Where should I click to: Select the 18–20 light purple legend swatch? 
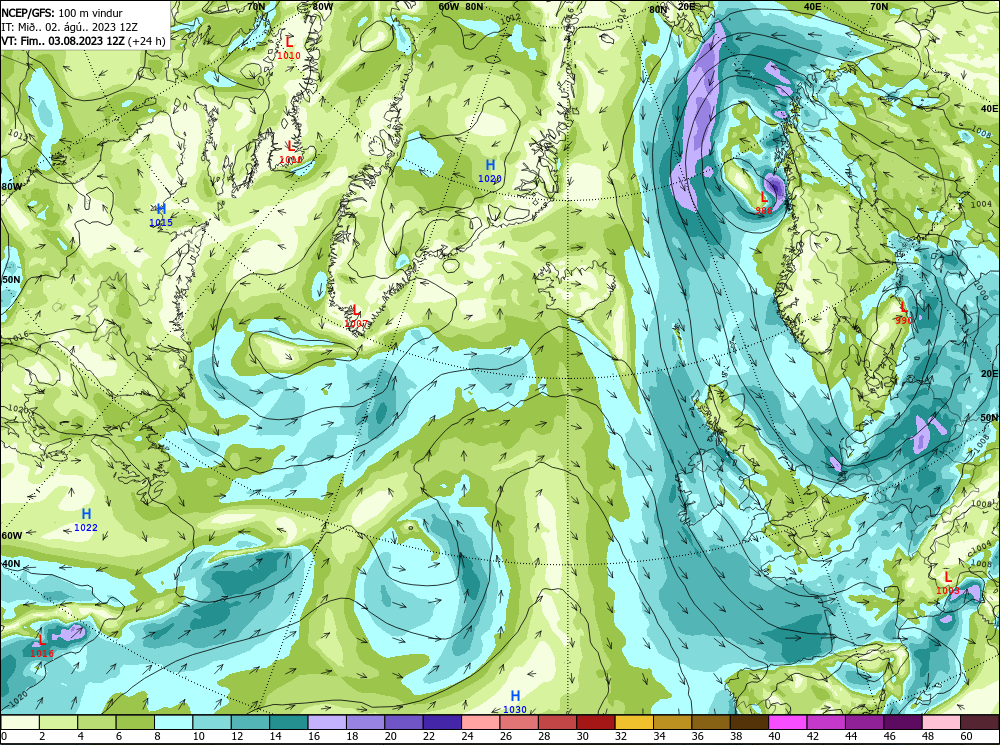click(x=365, y=722)
